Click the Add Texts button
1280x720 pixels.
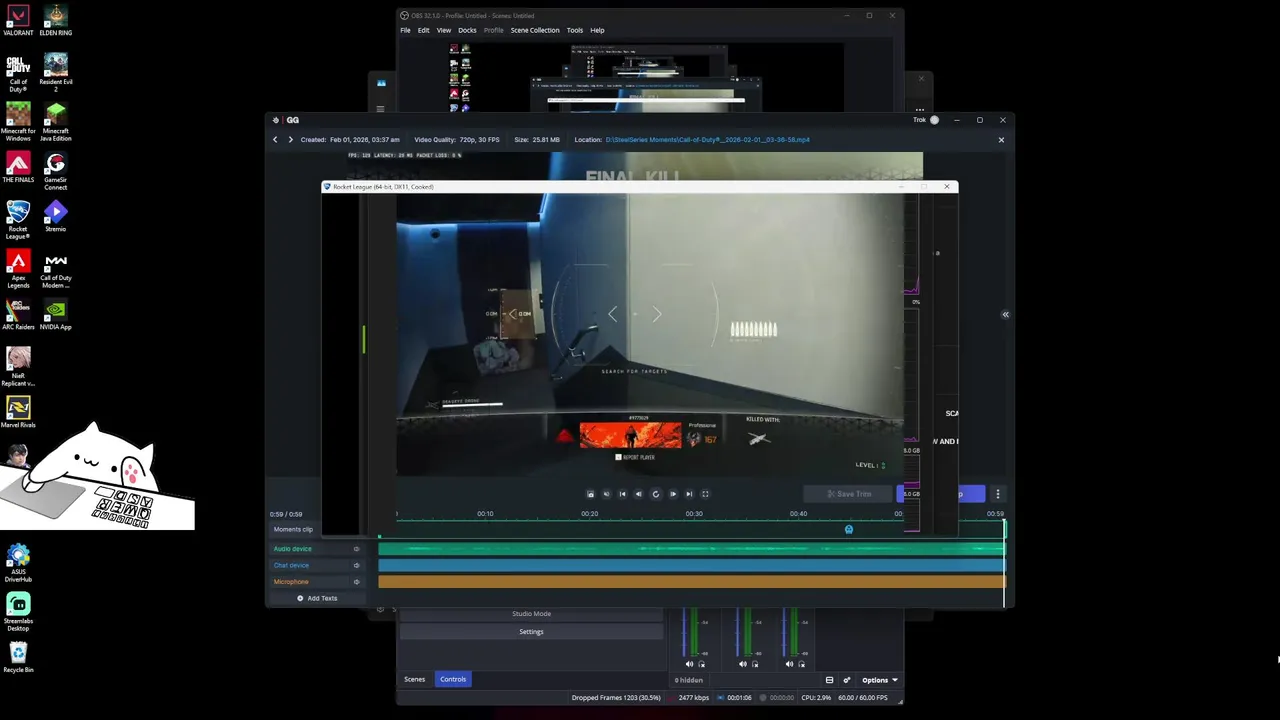[x=317, y=598]
